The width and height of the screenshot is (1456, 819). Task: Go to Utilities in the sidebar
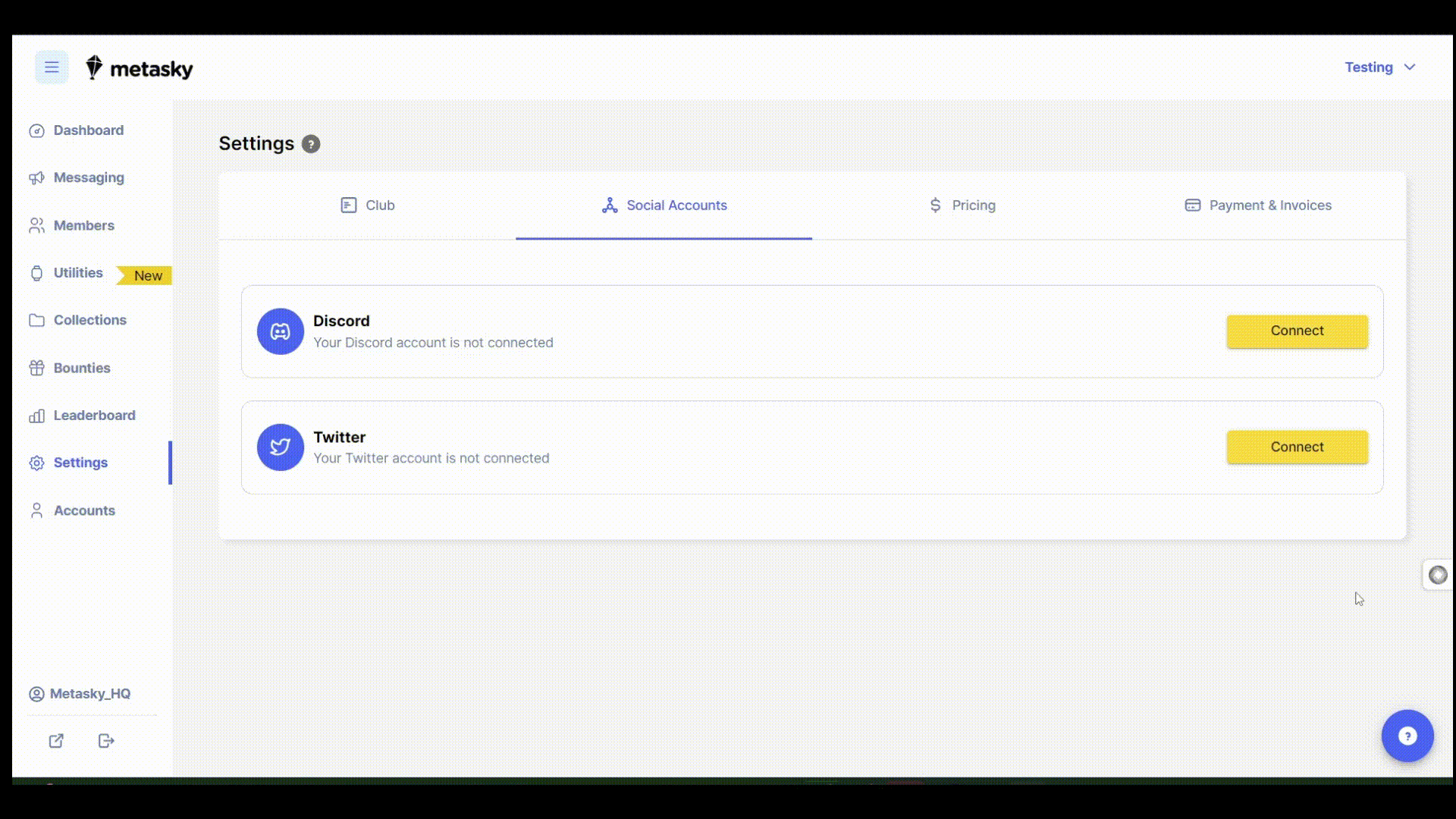coord(78,273)
